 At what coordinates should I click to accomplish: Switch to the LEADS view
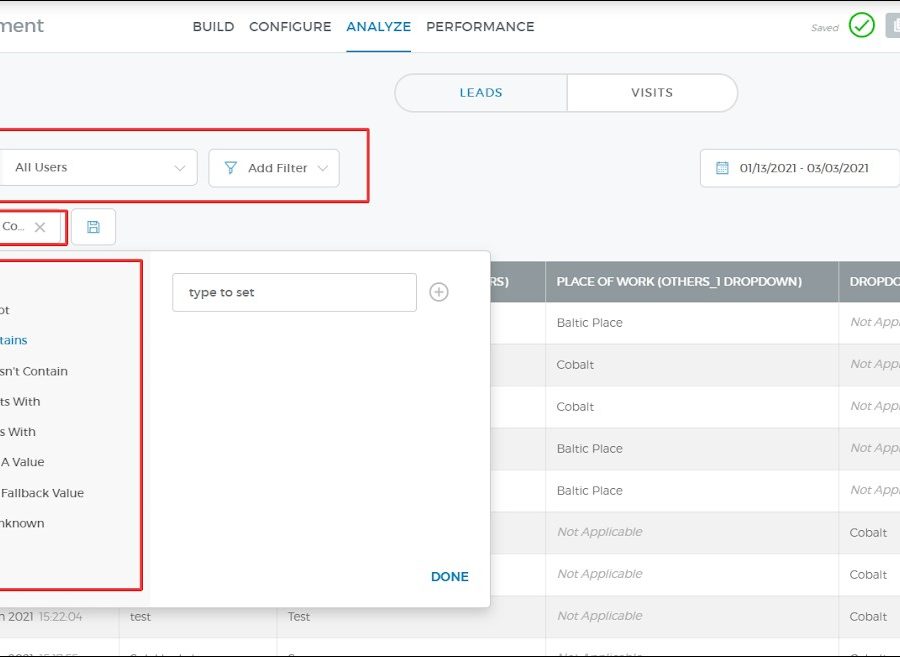481,93
